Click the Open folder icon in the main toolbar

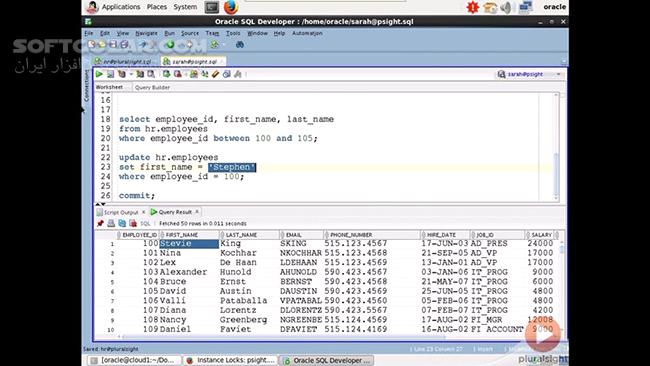click(x=102, y=44)
